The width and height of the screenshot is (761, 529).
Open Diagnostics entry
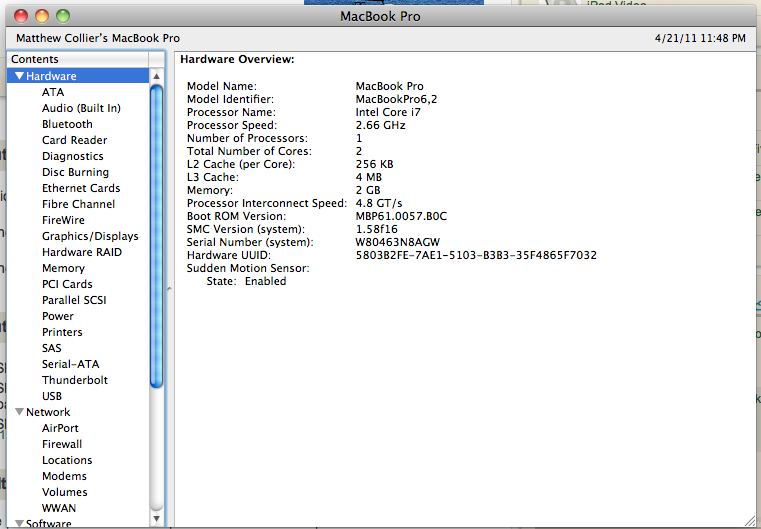pos(72,156)
